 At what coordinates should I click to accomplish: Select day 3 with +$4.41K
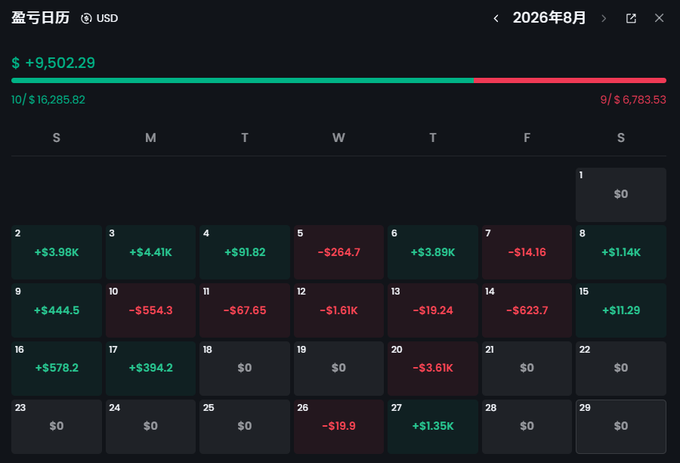[150, 252]
